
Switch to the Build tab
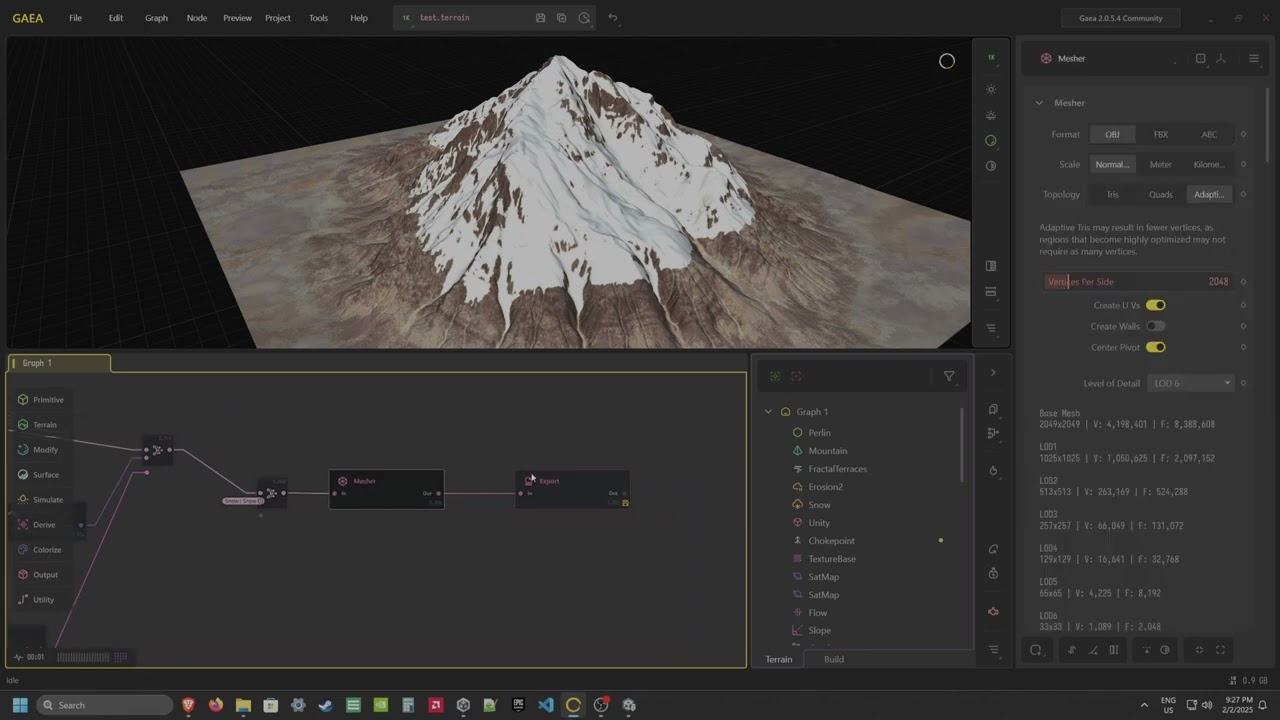pyautogui.click(x=834, y=659)
